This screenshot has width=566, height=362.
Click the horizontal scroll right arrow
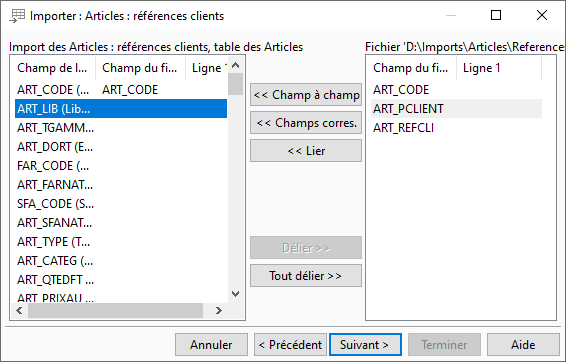218,310
